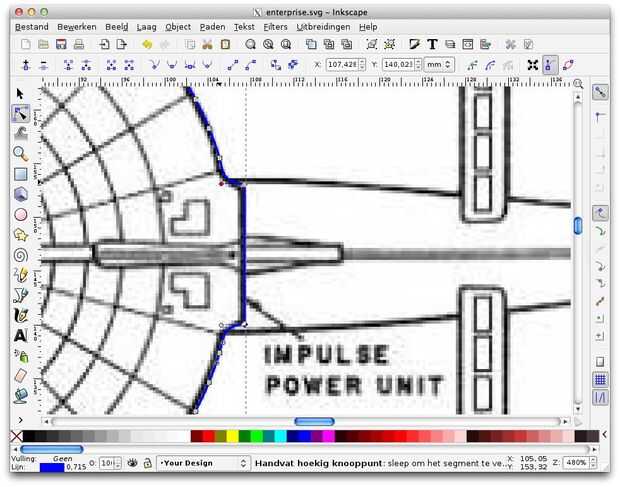Viewport: 620px width, 487px height.
Task: Click the Undo arrow icon
Action: coord(147,44)
